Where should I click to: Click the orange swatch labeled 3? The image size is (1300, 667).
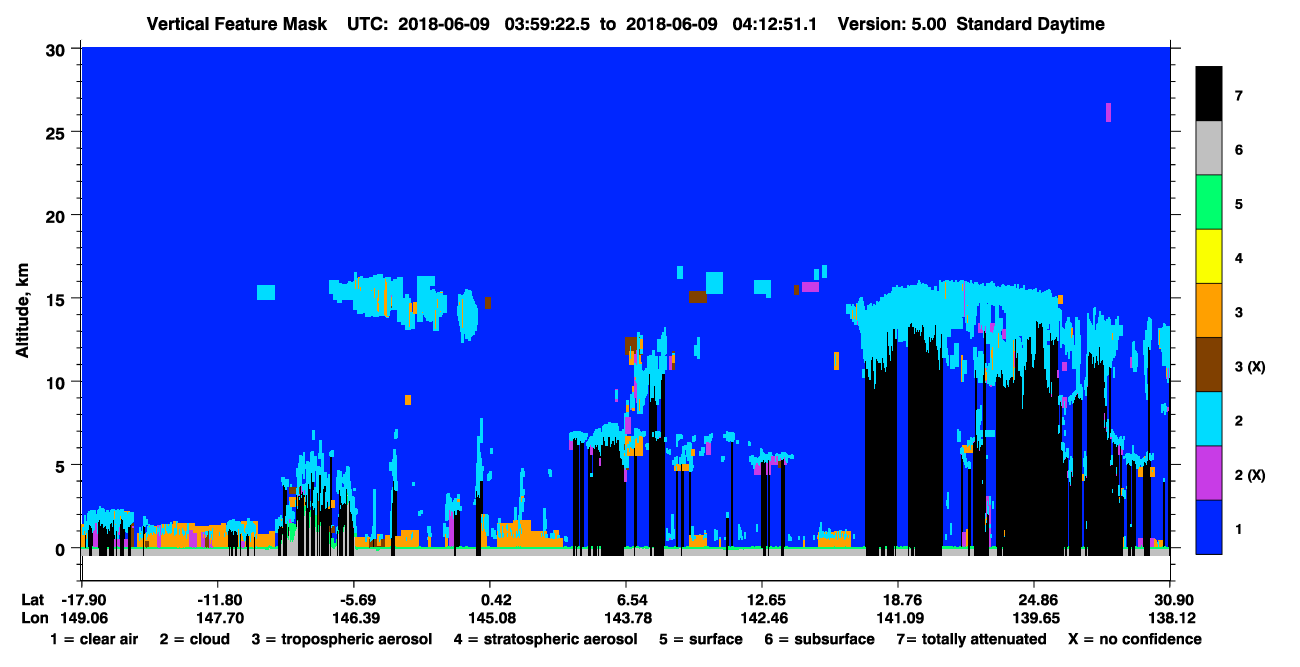tap(1209, 310)
